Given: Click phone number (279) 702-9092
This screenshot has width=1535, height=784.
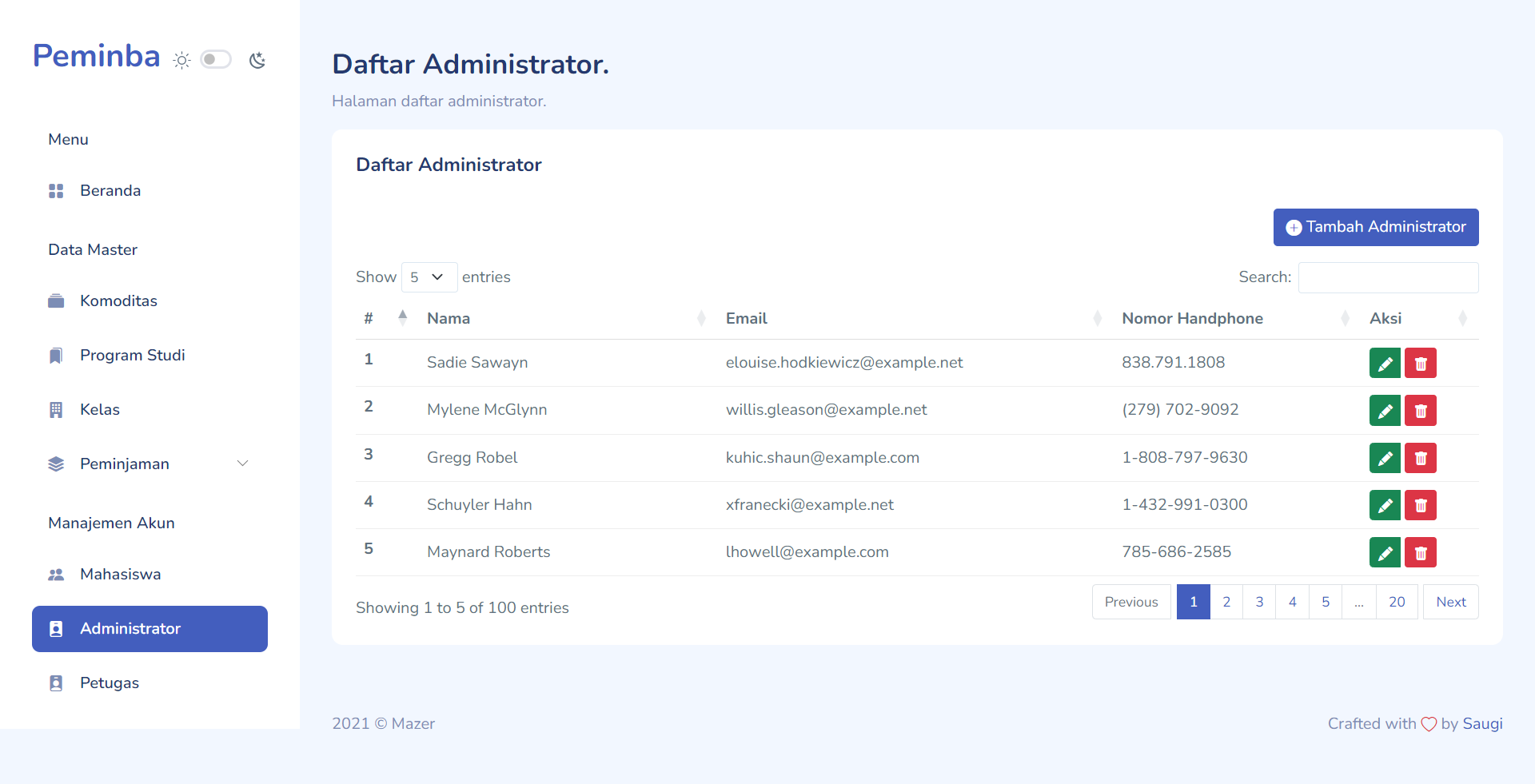Looking at the screenshot, I should tap(1180, 410).
